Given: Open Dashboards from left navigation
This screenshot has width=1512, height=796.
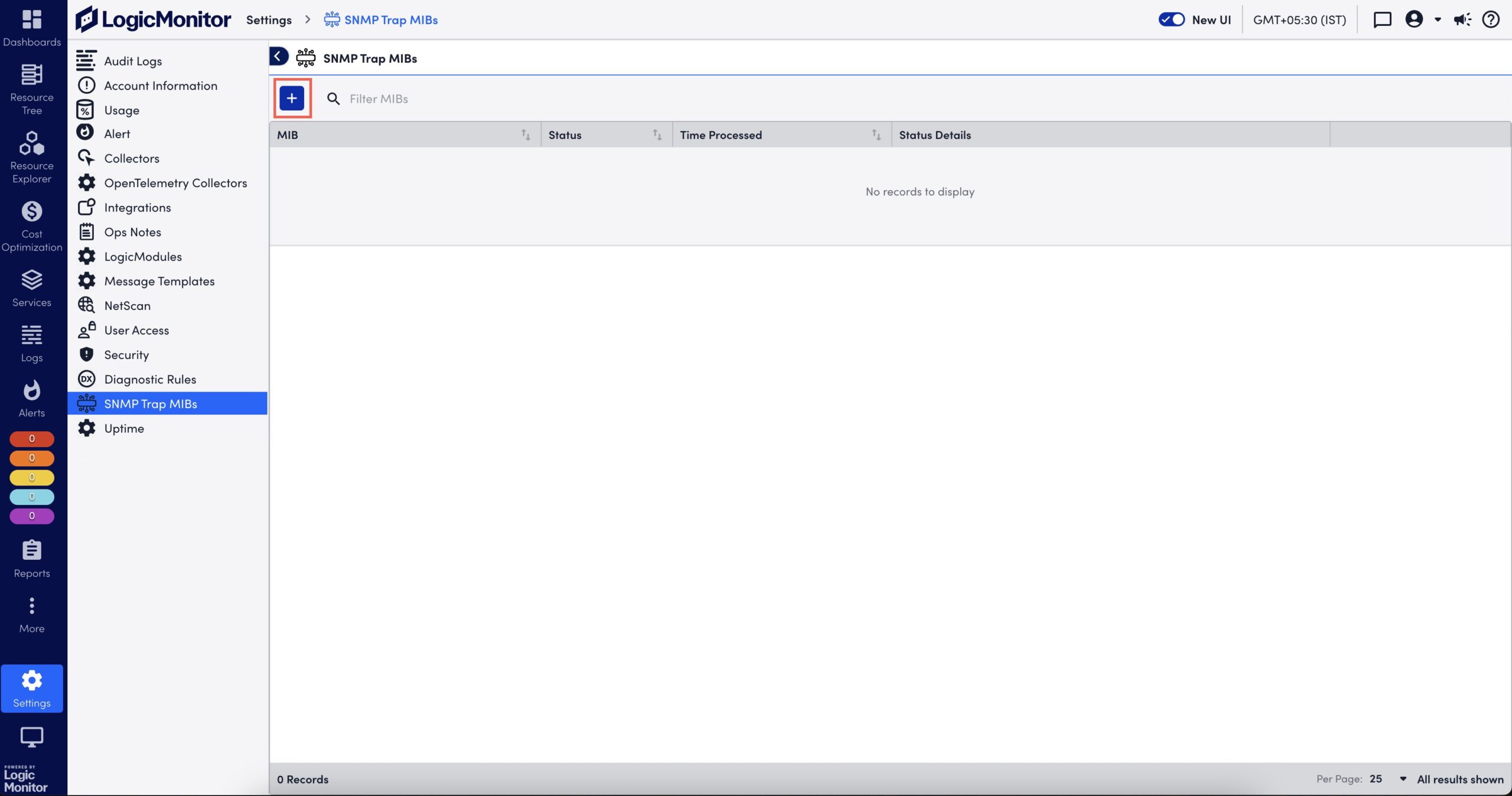Looking at the screenshot, I should pos(32,27).
